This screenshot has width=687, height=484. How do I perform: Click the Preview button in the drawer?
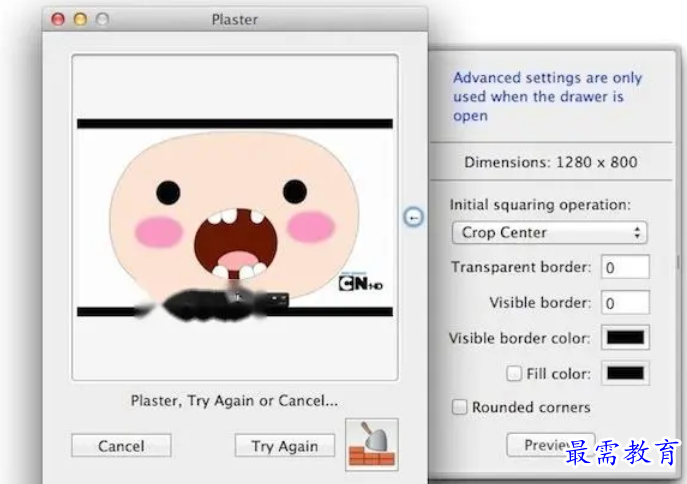click(x=550, y=445)
